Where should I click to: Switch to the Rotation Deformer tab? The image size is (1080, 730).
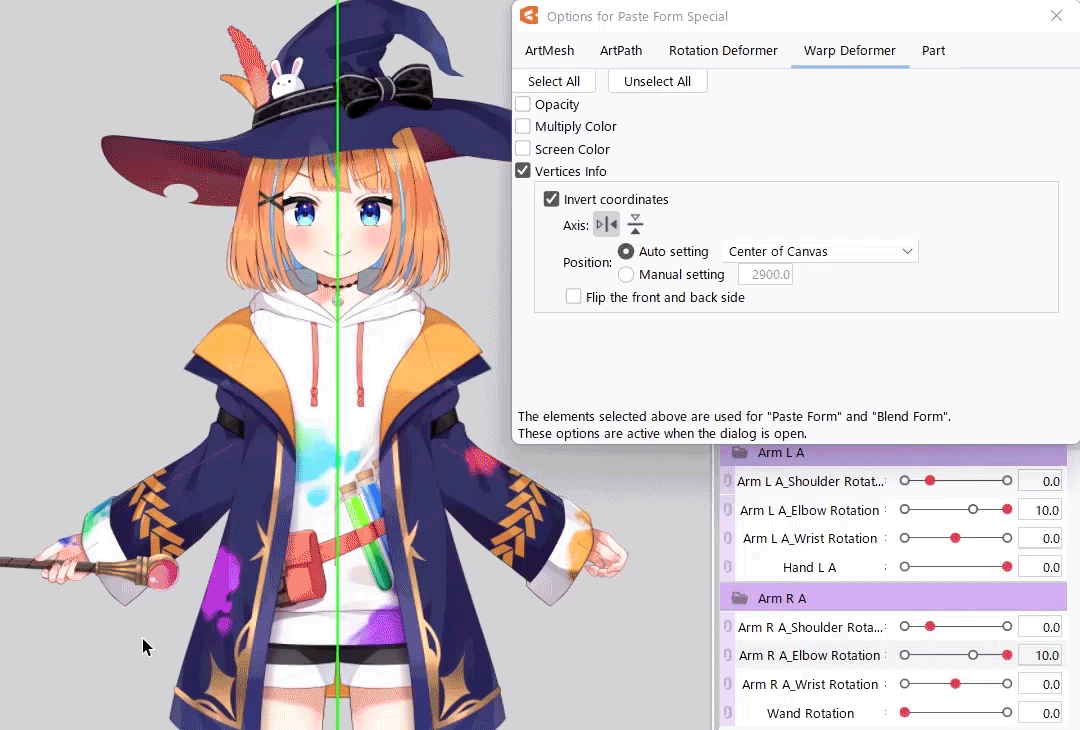coord(723,50)
